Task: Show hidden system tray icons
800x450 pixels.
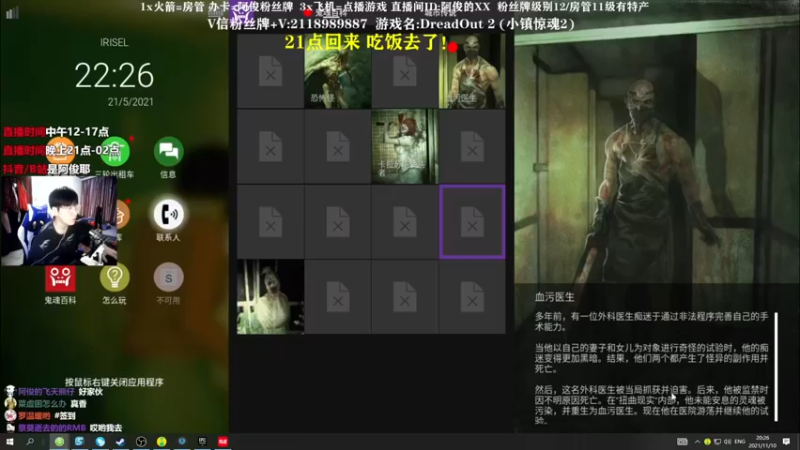Action: pos(697,441)
